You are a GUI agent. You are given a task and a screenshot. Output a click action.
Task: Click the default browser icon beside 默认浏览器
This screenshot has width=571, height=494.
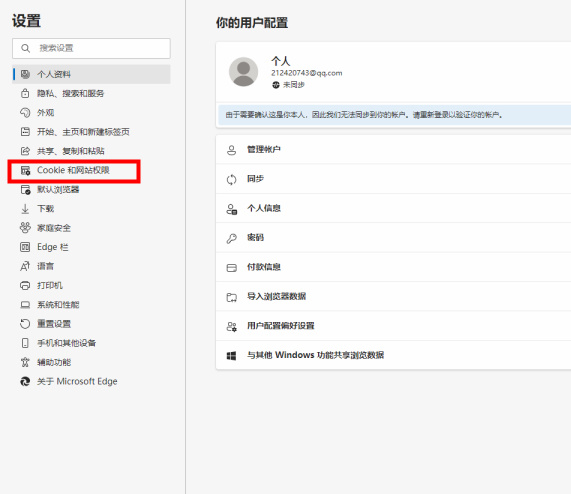point(25,189)
